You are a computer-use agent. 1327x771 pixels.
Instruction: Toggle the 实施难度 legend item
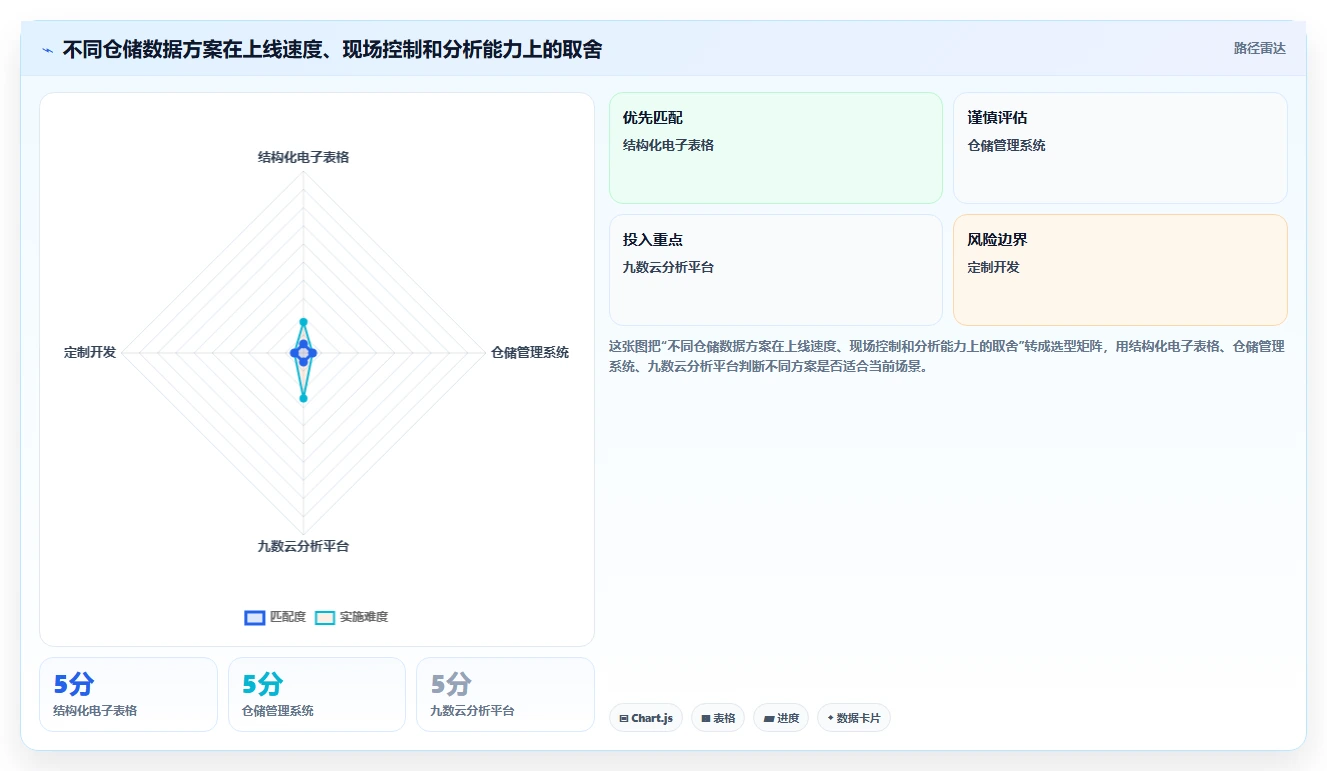(351, 617)
